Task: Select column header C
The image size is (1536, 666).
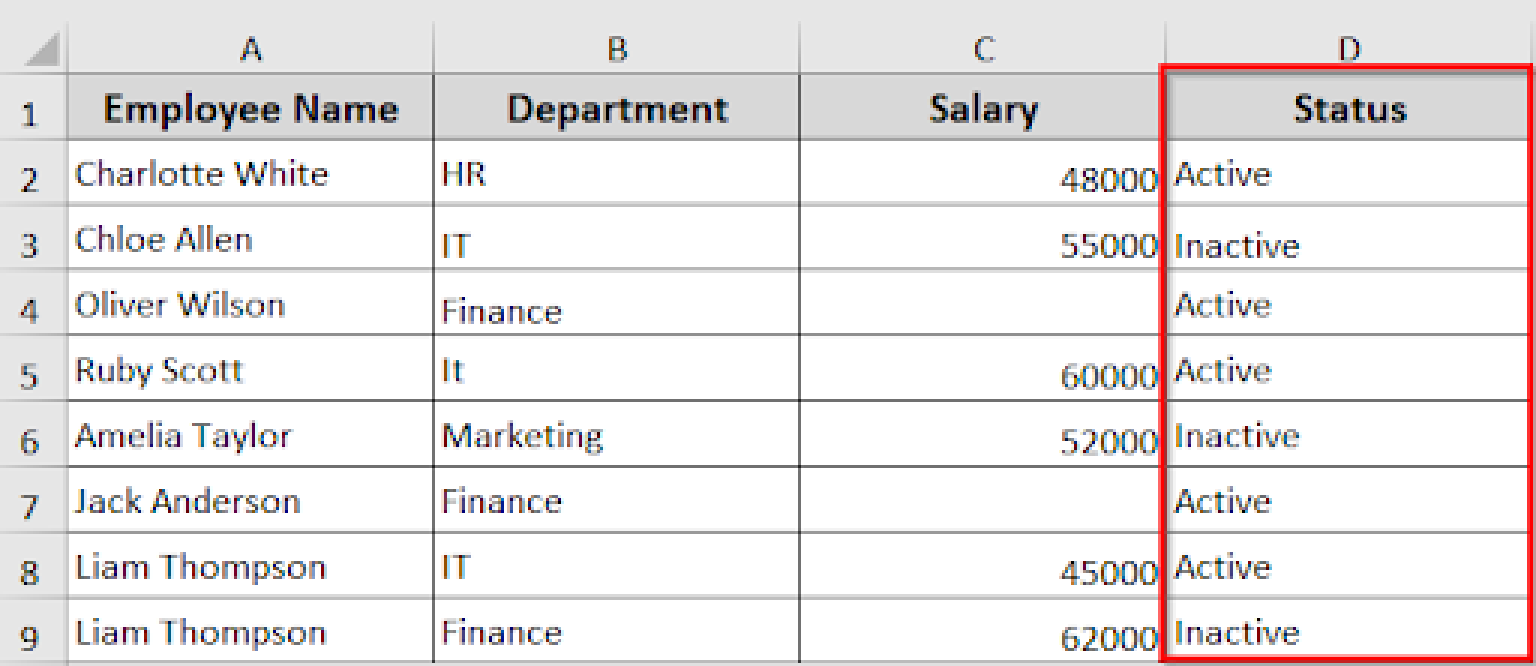Action: [x=984, y=46]
